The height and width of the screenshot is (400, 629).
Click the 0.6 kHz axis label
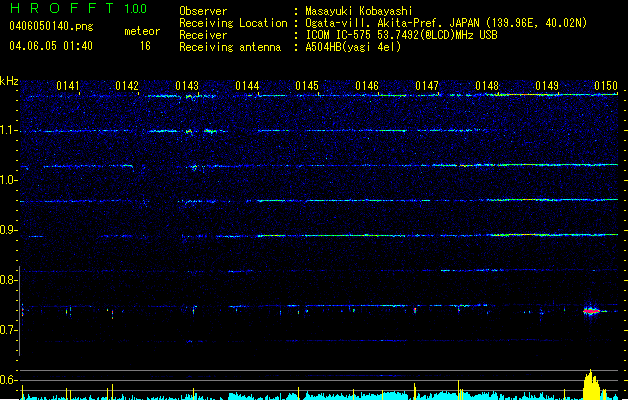(9, 380)
